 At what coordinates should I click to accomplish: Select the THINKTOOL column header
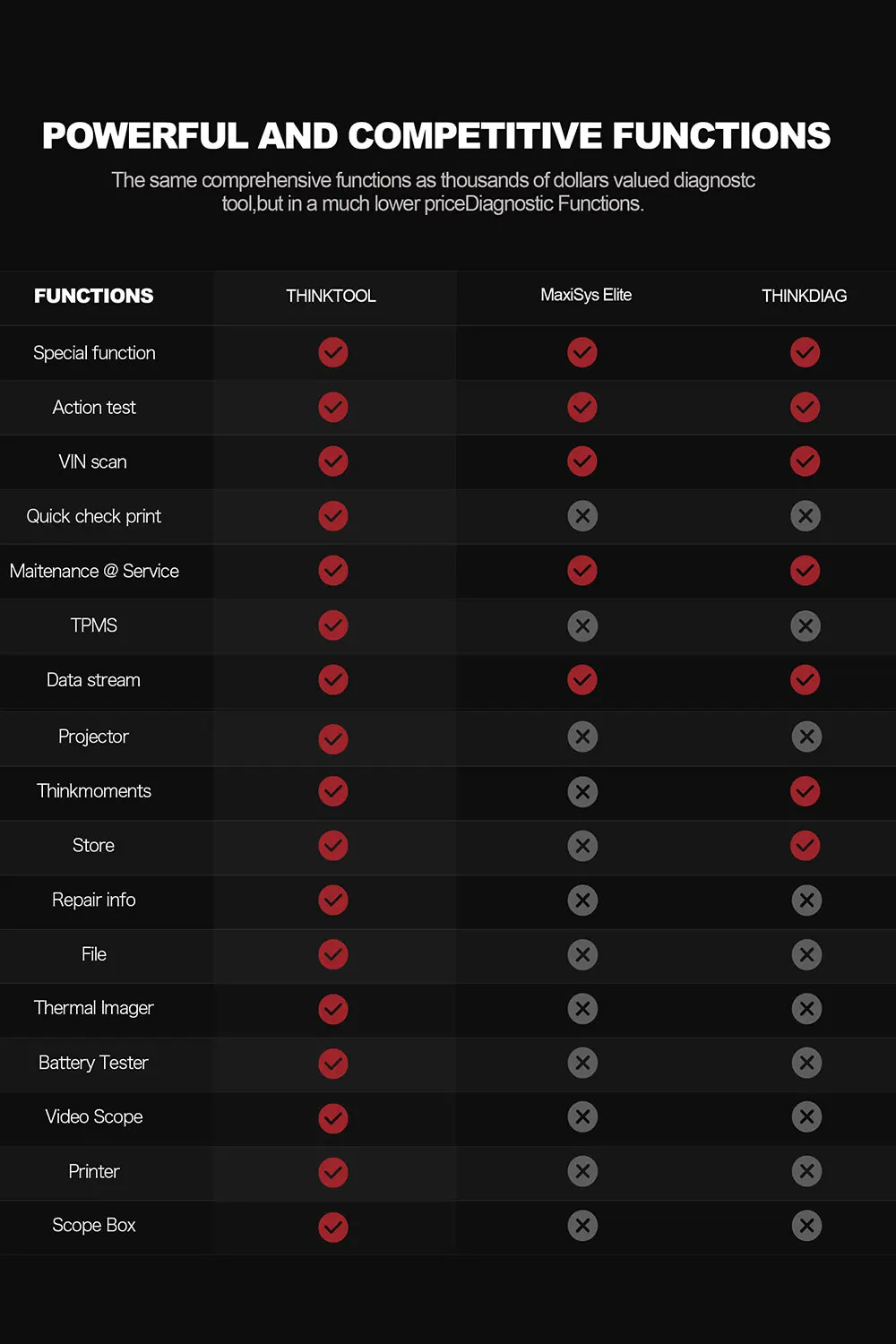(x=331, y=296)
